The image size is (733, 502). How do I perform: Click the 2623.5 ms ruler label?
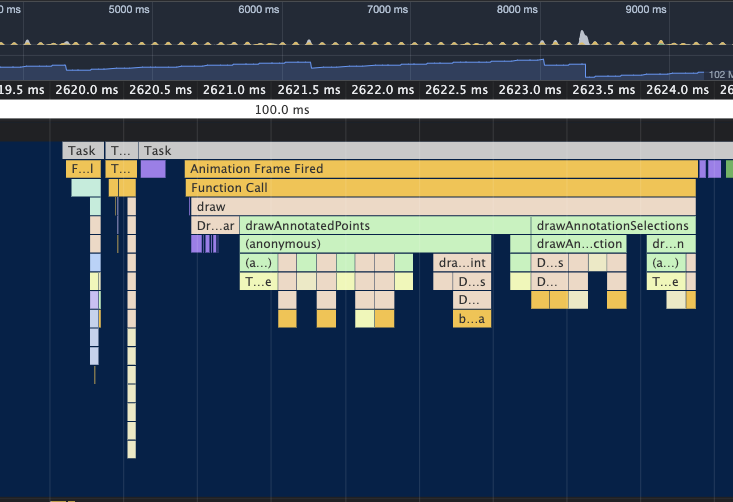[x=604, y=90]
